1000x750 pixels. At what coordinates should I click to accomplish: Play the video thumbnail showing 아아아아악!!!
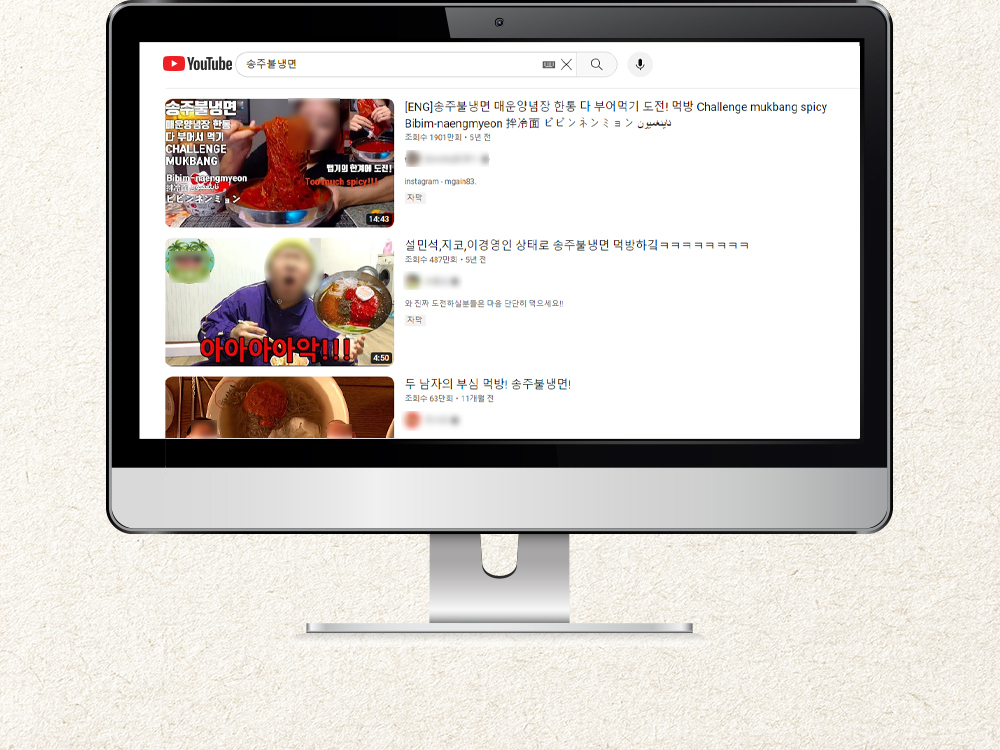point(279,302)
